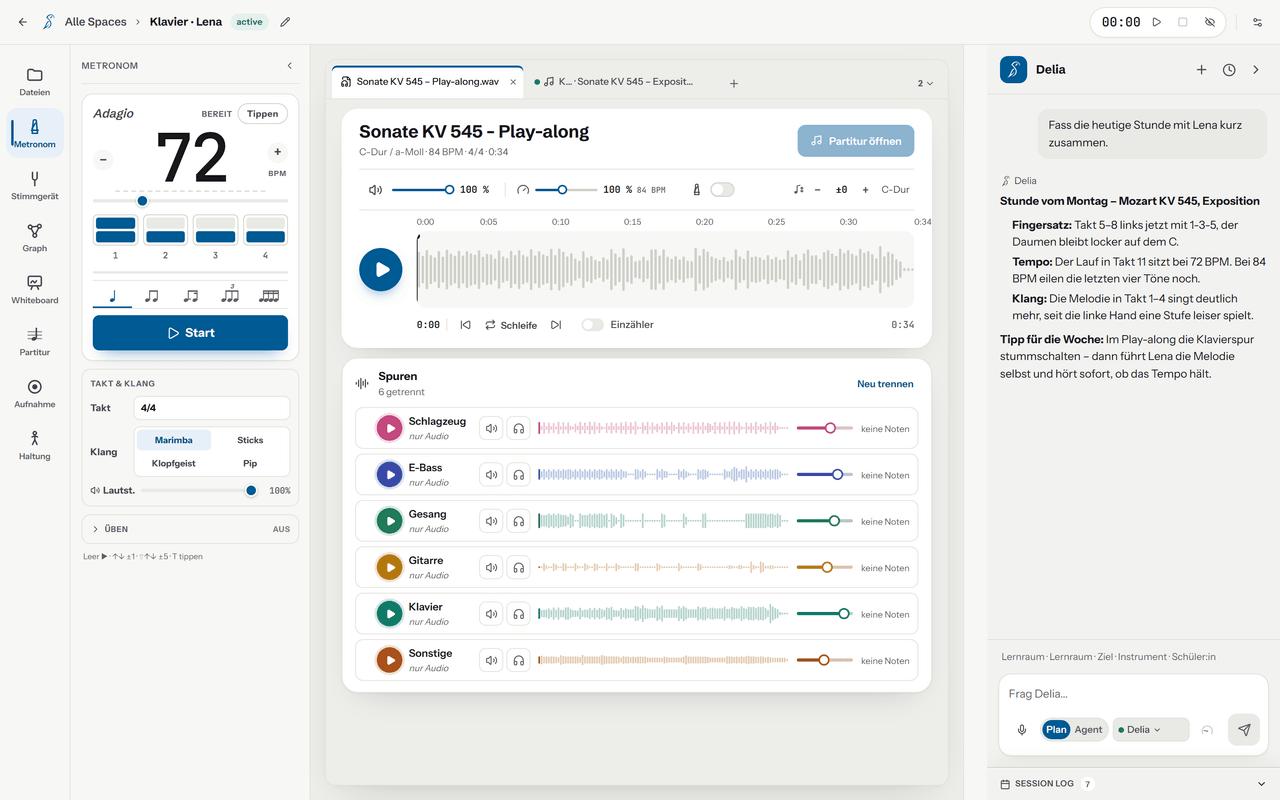The height and width of the screenshot is (800, 1280).
Task: Select triplet subdivision
Action: click(x=230, y=294)
